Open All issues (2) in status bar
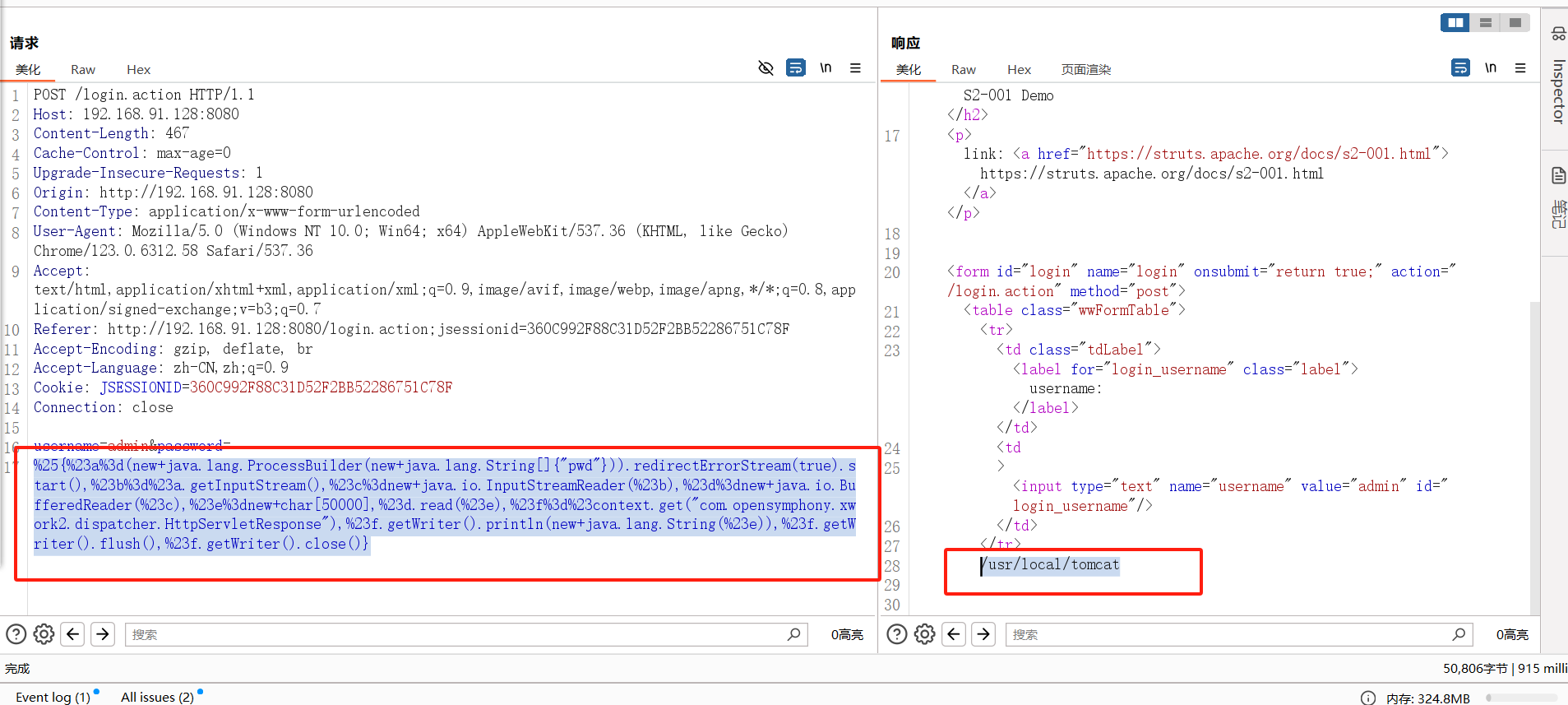The width and height of the screenshot is (1568, 705). click(x=157, y=697)
